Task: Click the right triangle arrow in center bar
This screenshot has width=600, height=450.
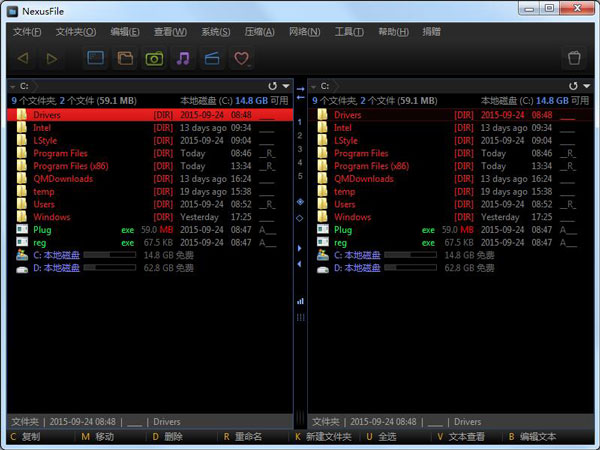Action: (x=300, y=248)
